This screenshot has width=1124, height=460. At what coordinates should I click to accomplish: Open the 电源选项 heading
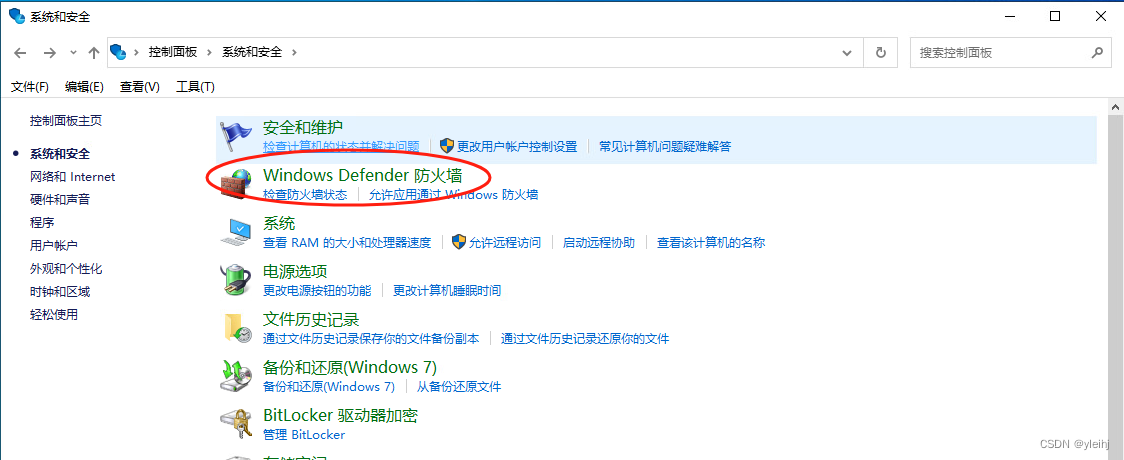pos(295,272)
